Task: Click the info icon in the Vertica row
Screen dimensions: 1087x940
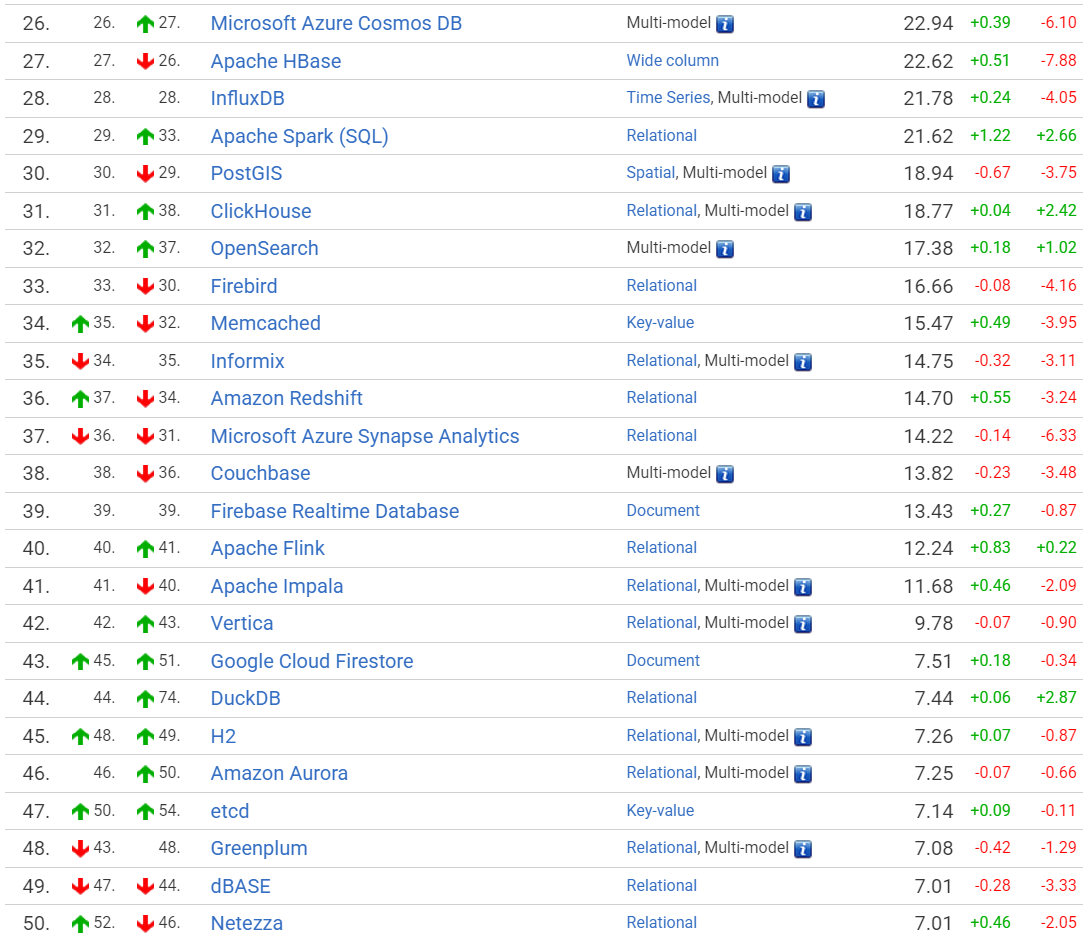Action: point(803,624)
